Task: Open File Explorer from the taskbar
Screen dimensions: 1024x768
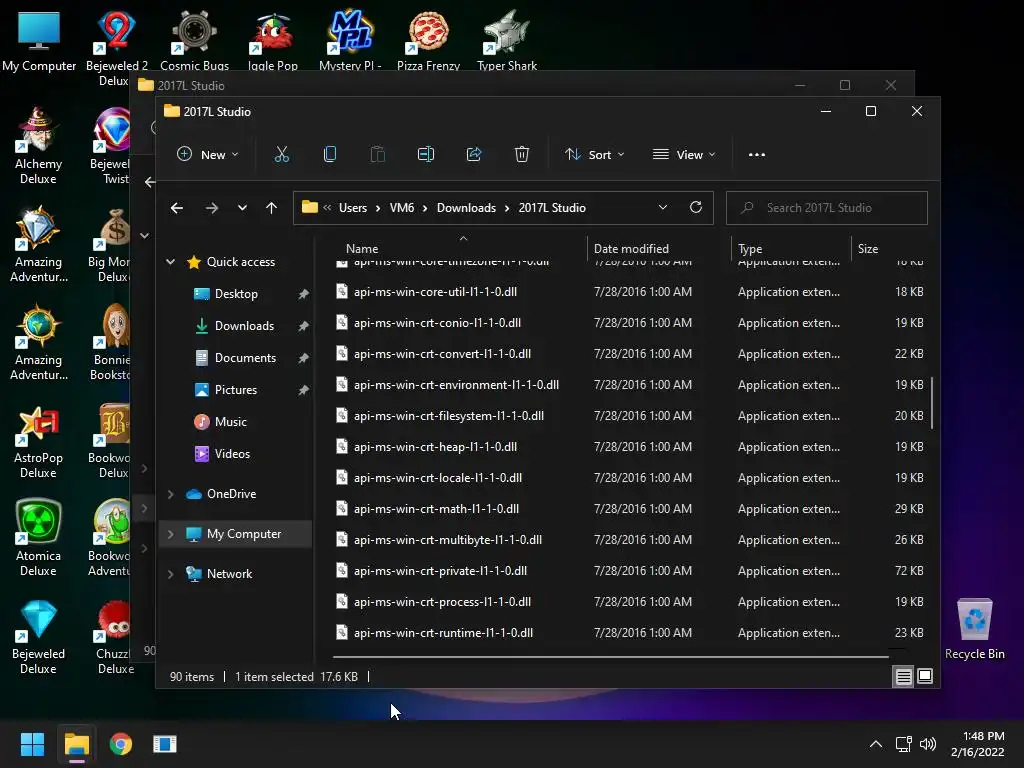Action: [76, 744]
